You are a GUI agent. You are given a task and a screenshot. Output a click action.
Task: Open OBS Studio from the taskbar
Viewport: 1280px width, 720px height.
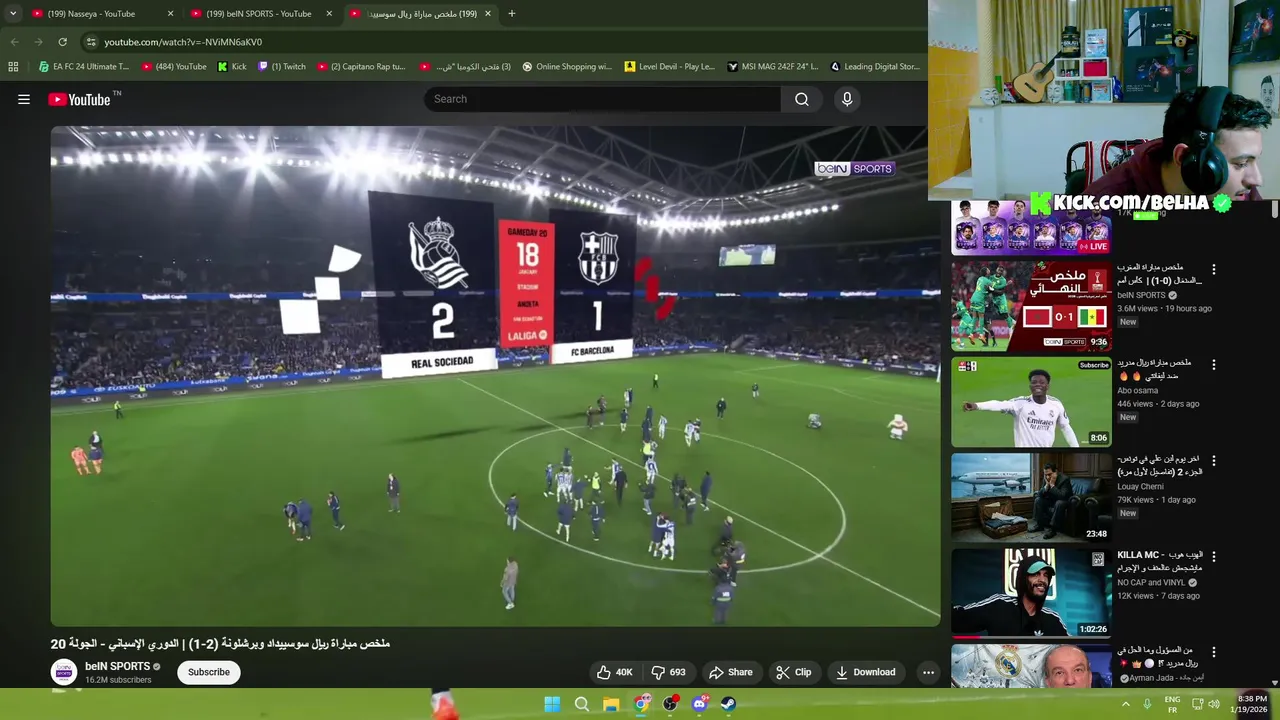pyautogui.click(x=670, y=704)
